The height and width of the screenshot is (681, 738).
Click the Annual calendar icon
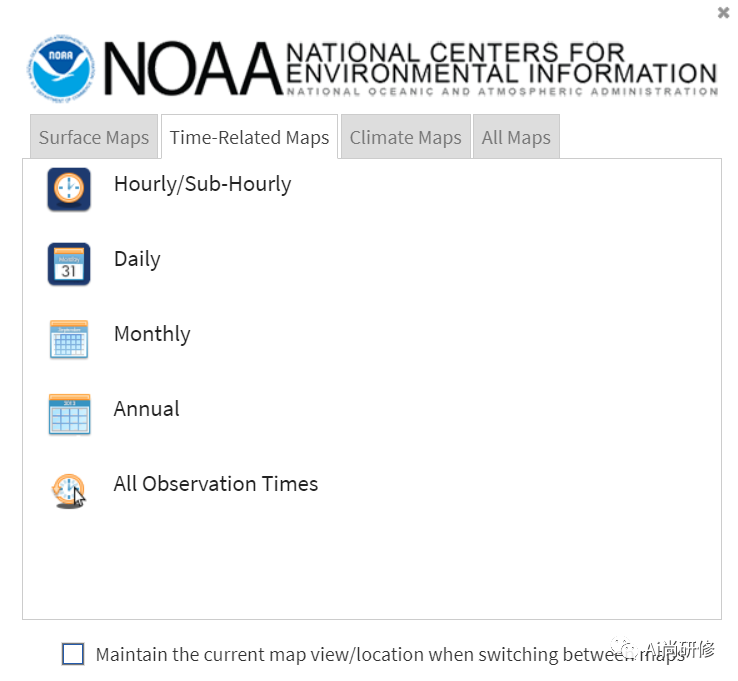tap(69, 414)
